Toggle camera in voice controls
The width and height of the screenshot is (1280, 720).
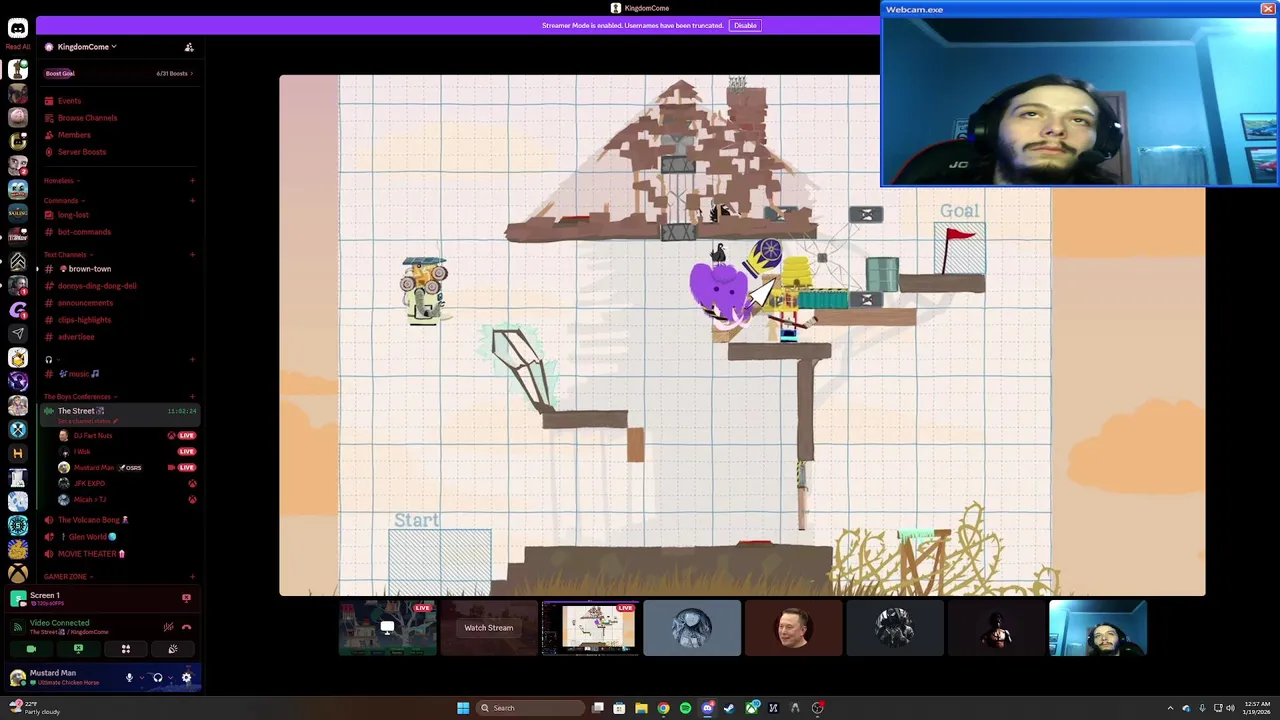(31, 649)
